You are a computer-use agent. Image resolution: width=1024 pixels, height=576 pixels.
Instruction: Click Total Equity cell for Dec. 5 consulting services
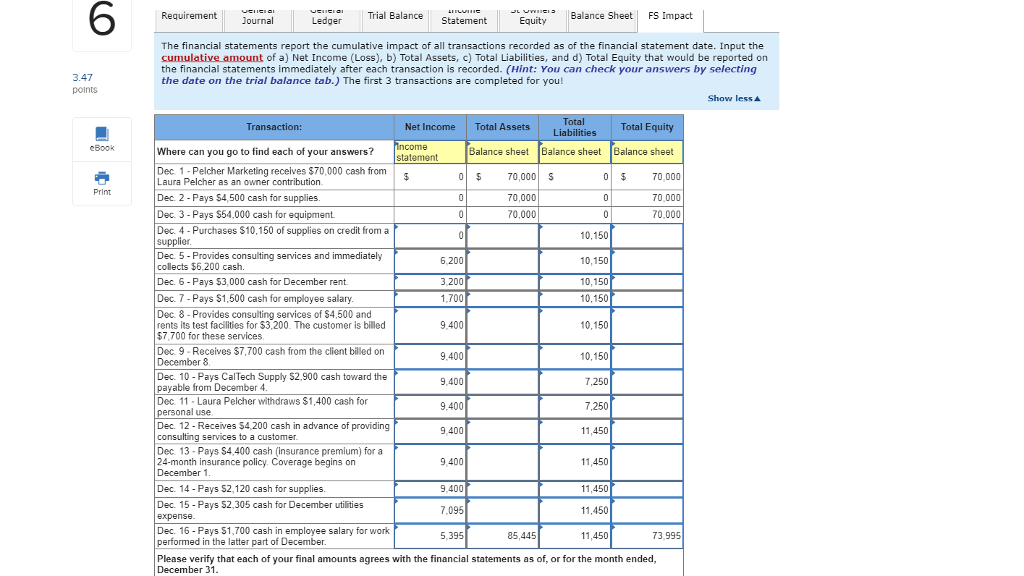pos(647,261)
